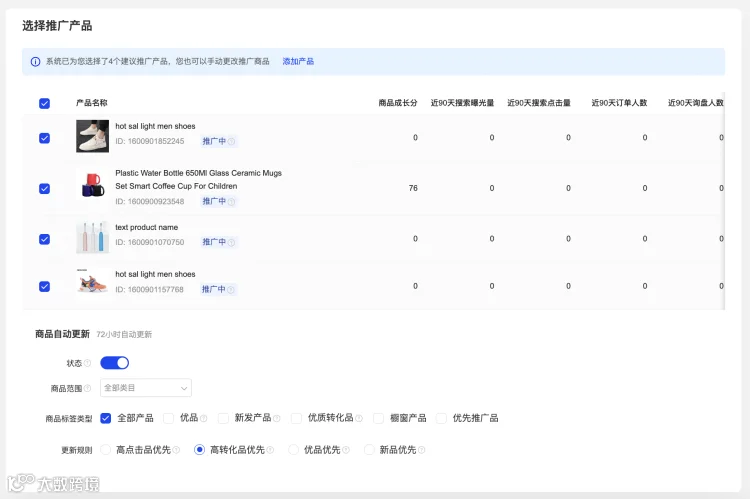Select the 高点击品优先 radio option
The height and width of the screenshot is (499, 750).
106,450
